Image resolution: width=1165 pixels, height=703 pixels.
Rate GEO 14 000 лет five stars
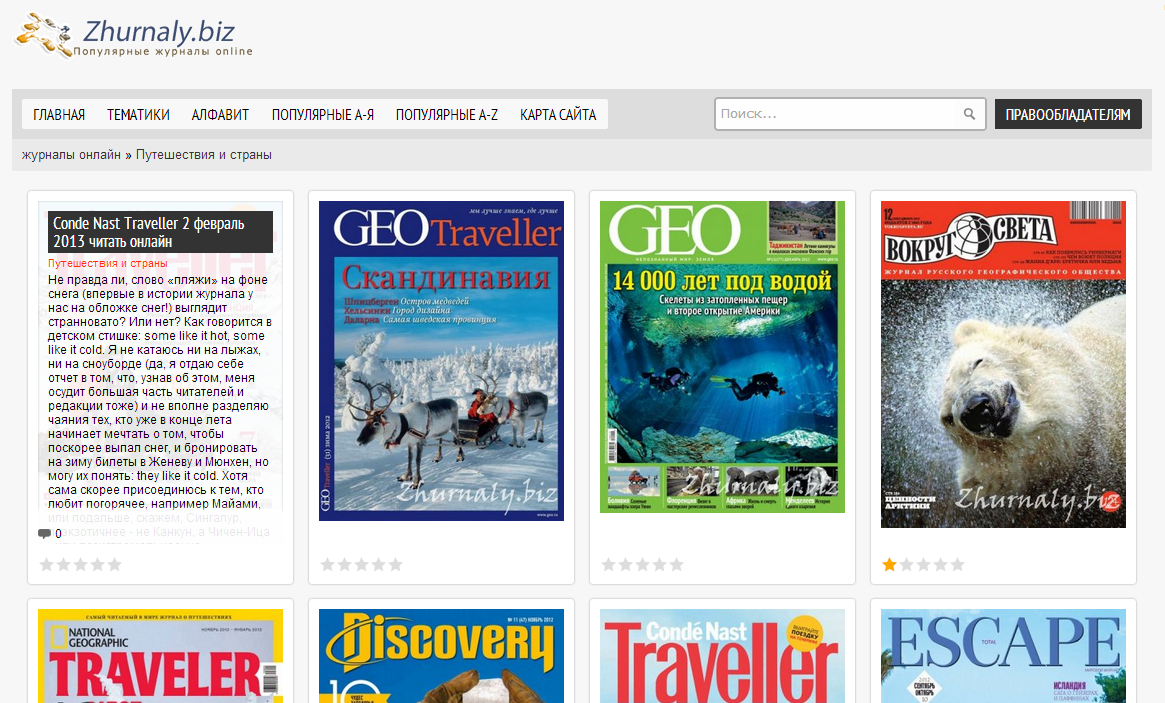(x=676, y=565)
